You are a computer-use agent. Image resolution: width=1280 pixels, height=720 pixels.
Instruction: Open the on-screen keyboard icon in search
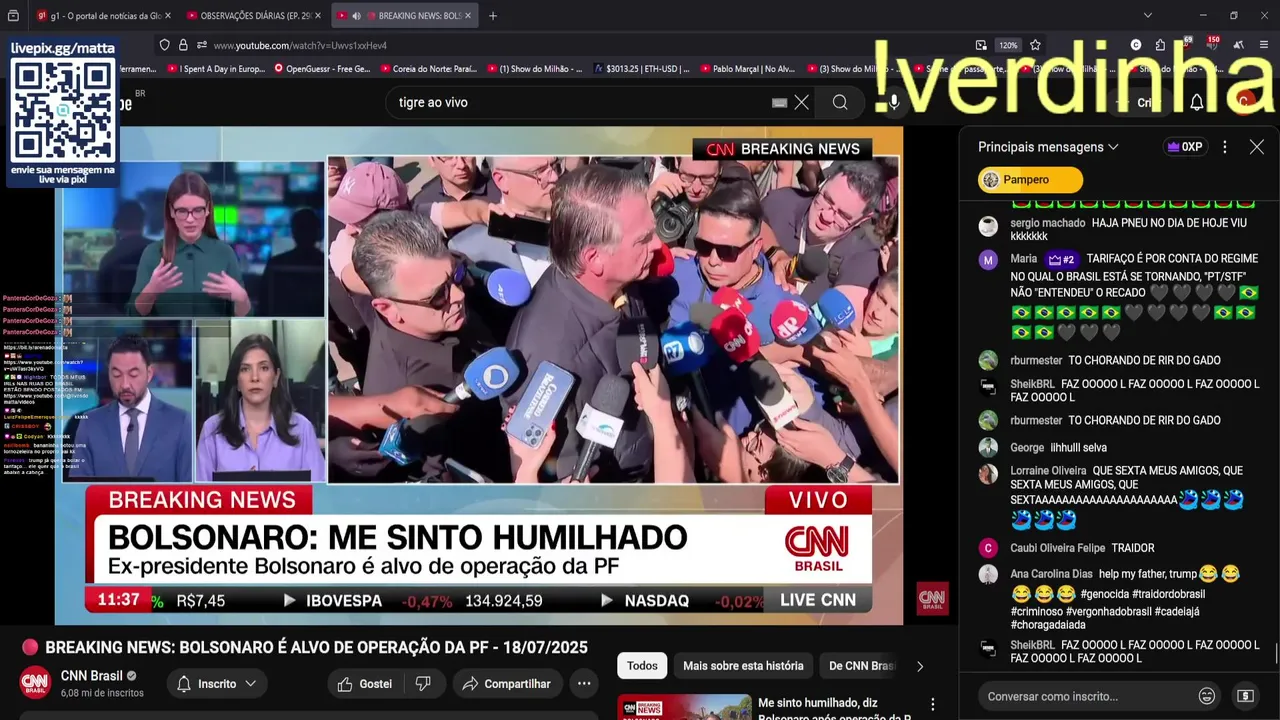tap(780, 102)
